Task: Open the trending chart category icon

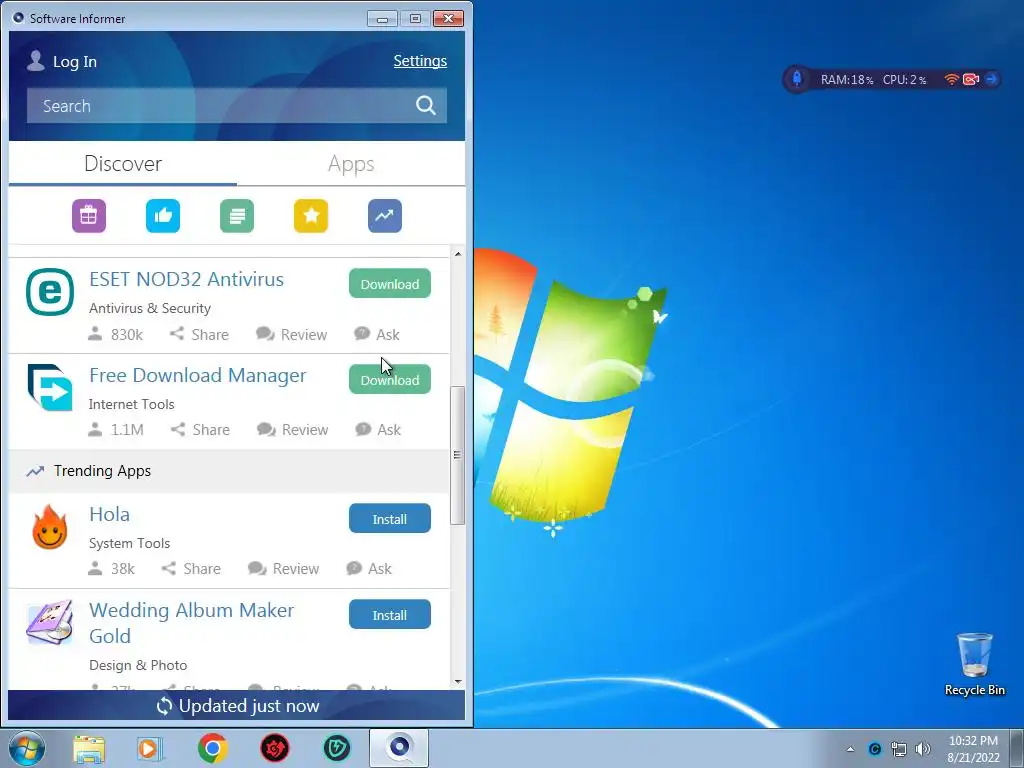Action: click(385, 216)
